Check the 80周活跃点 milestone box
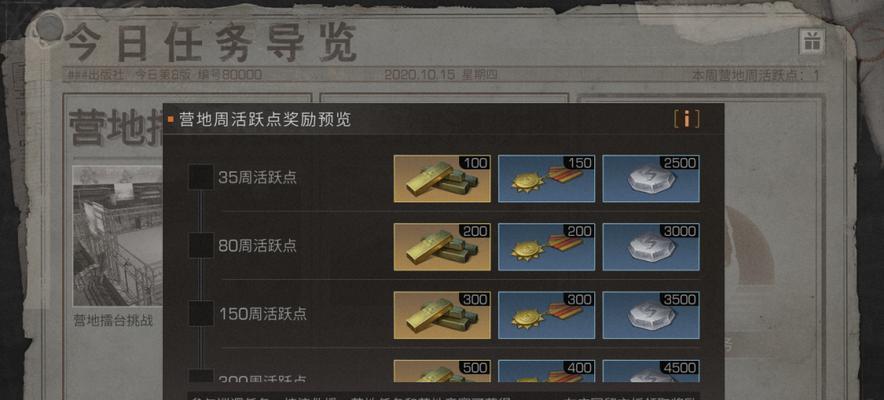This screenshot has height=400, width=884. click(x=201, y=245)
